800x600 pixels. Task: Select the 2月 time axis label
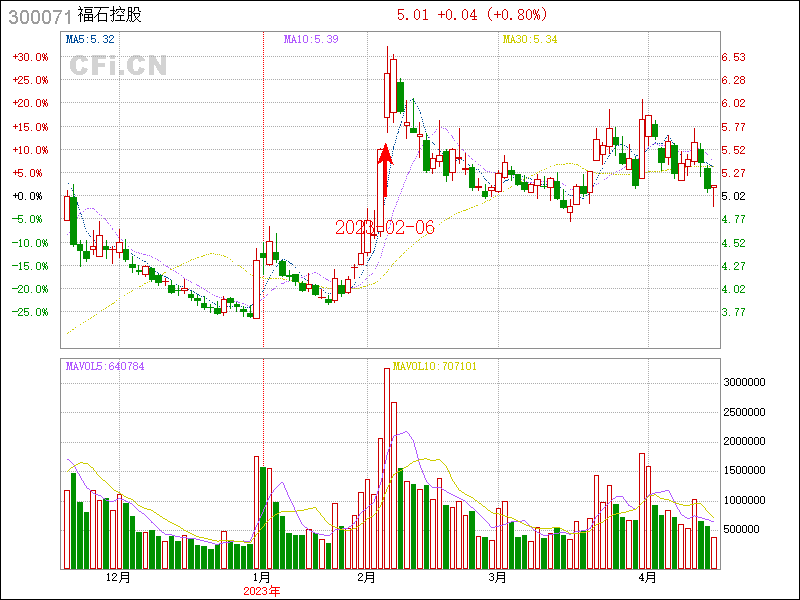pos(367,577)
